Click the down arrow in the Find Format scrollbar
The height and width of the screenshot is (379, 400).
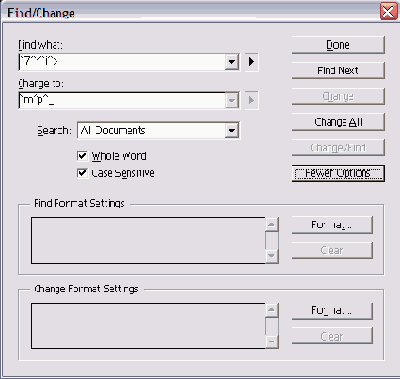[271, 256]
